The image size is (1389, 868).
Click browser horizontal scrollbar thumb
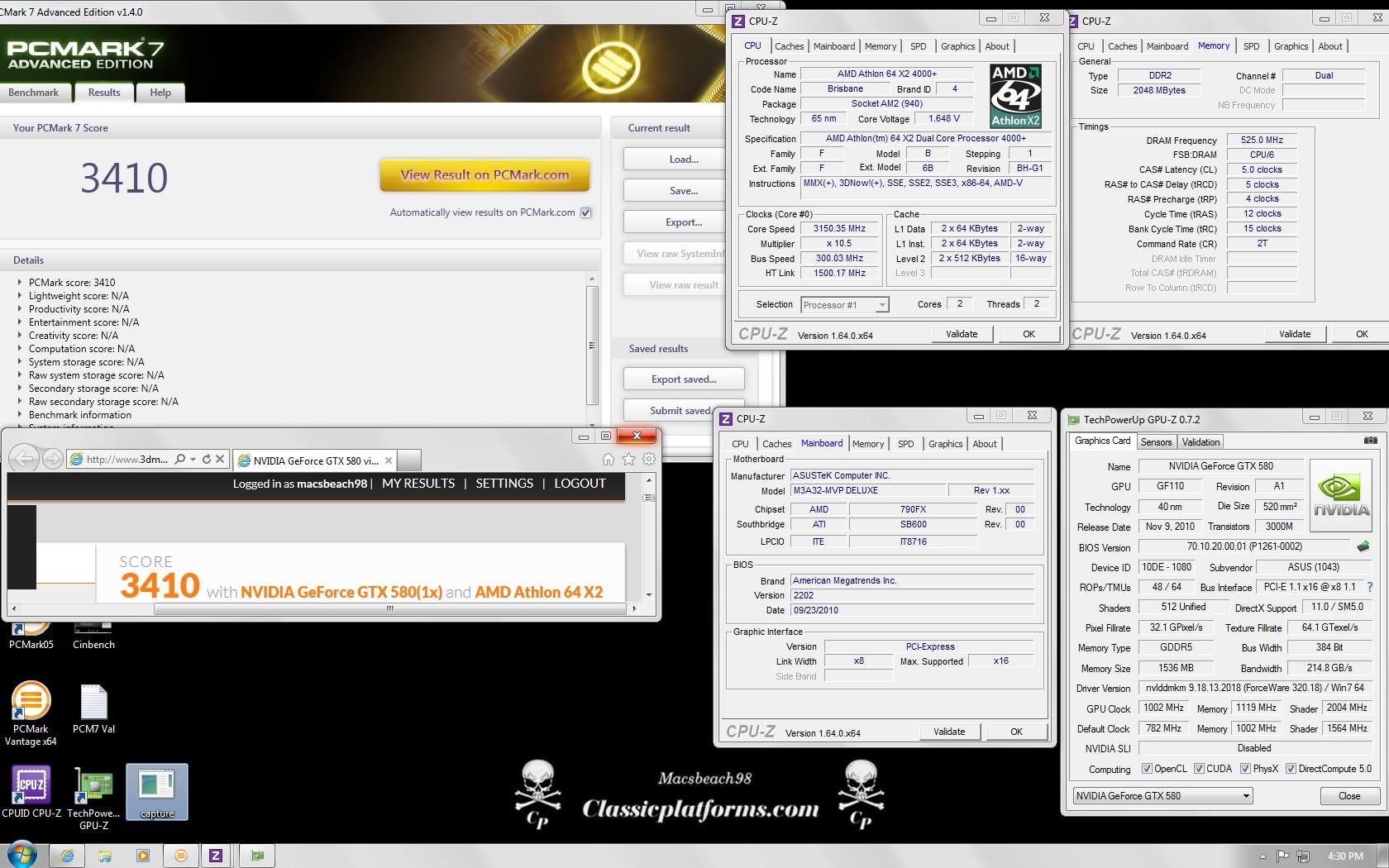[390, 608]
